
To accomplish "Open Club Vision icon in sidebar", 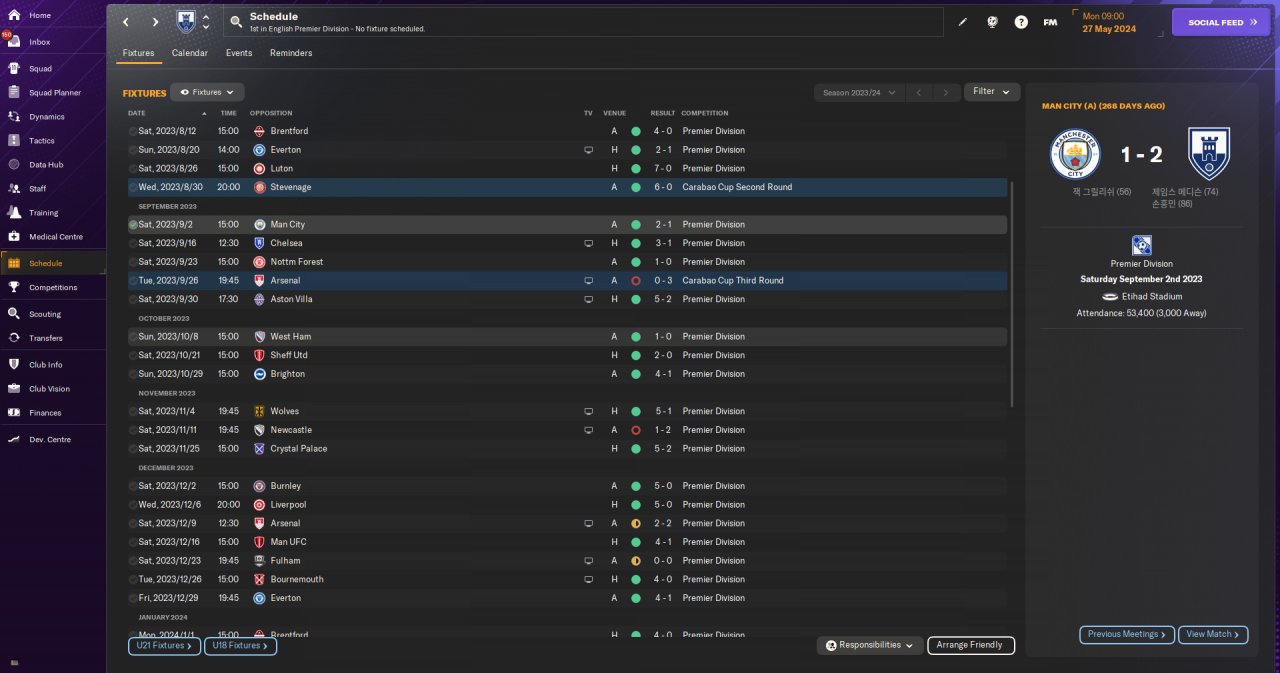I will point(14,389).
